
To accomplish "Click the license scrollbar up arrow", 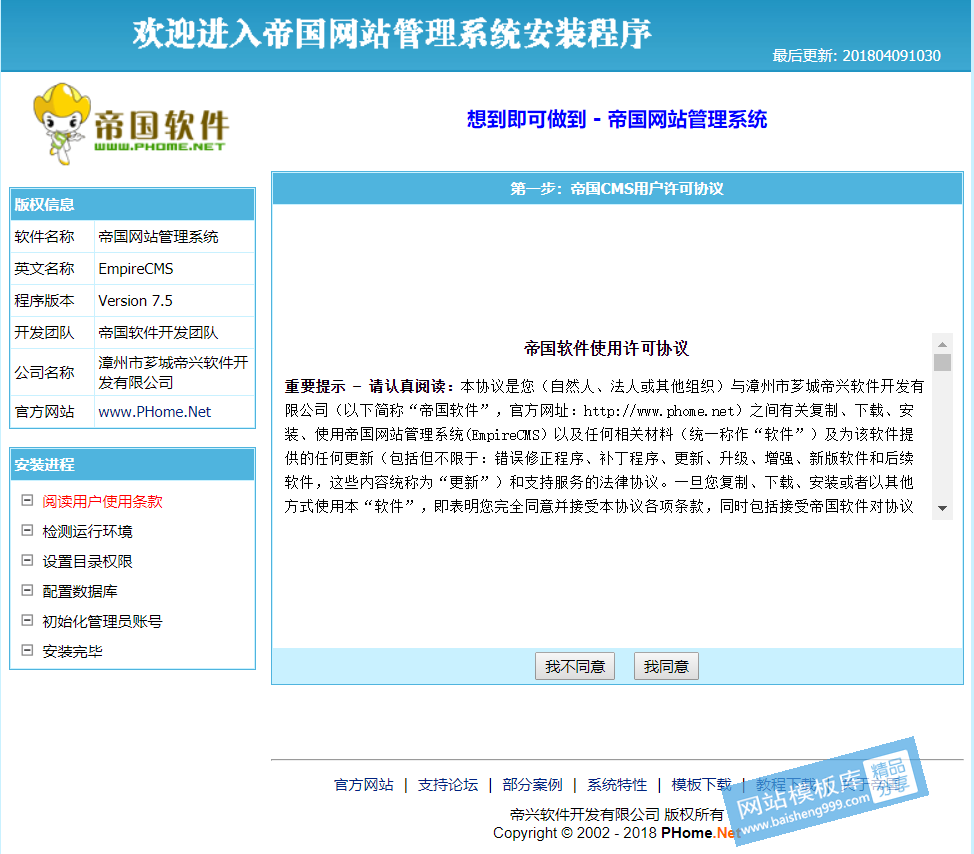I will pyautogui.click(x=942, y=344).
